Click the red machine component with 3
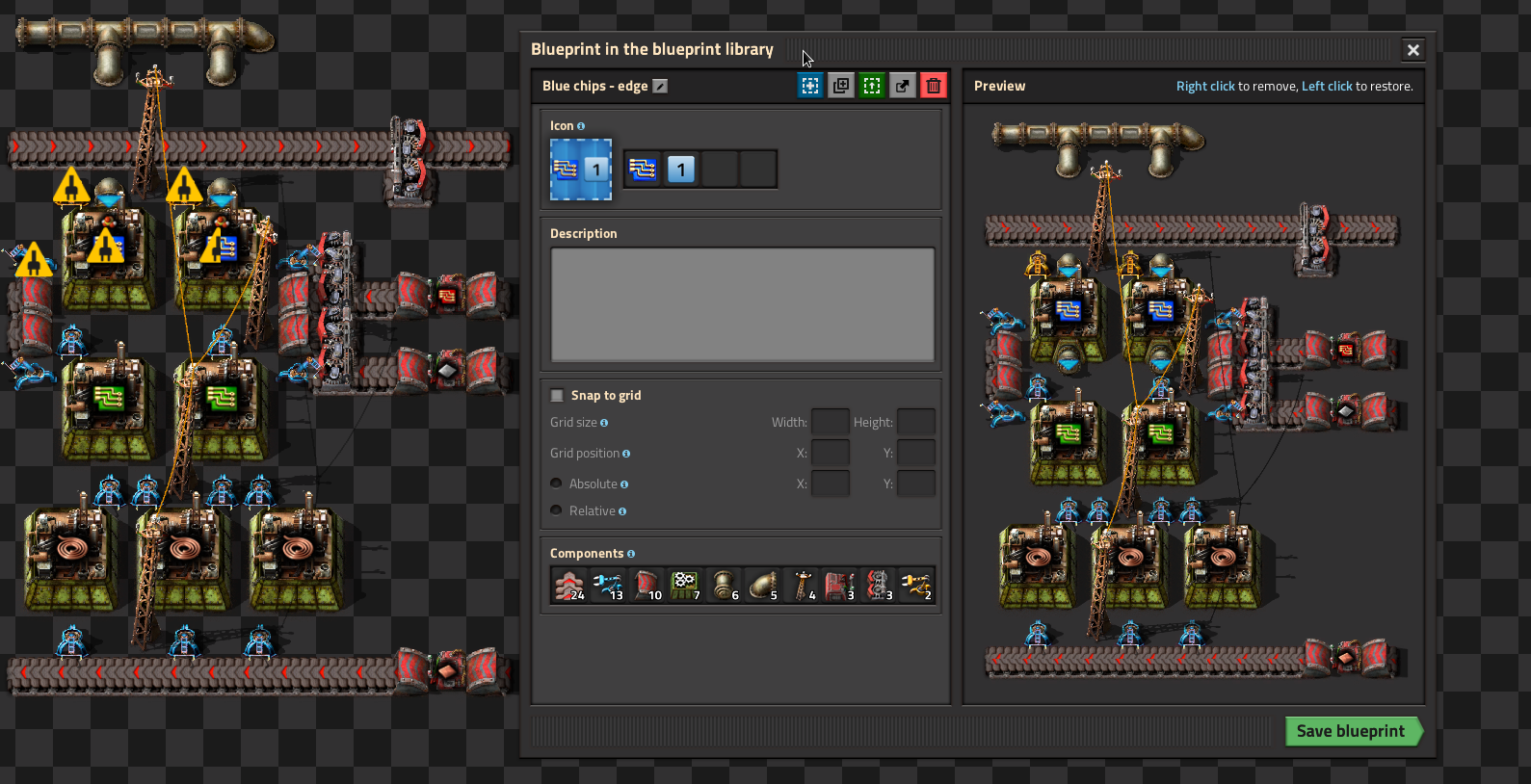Viewport: 1531px width, 784px height. [839, 585]
